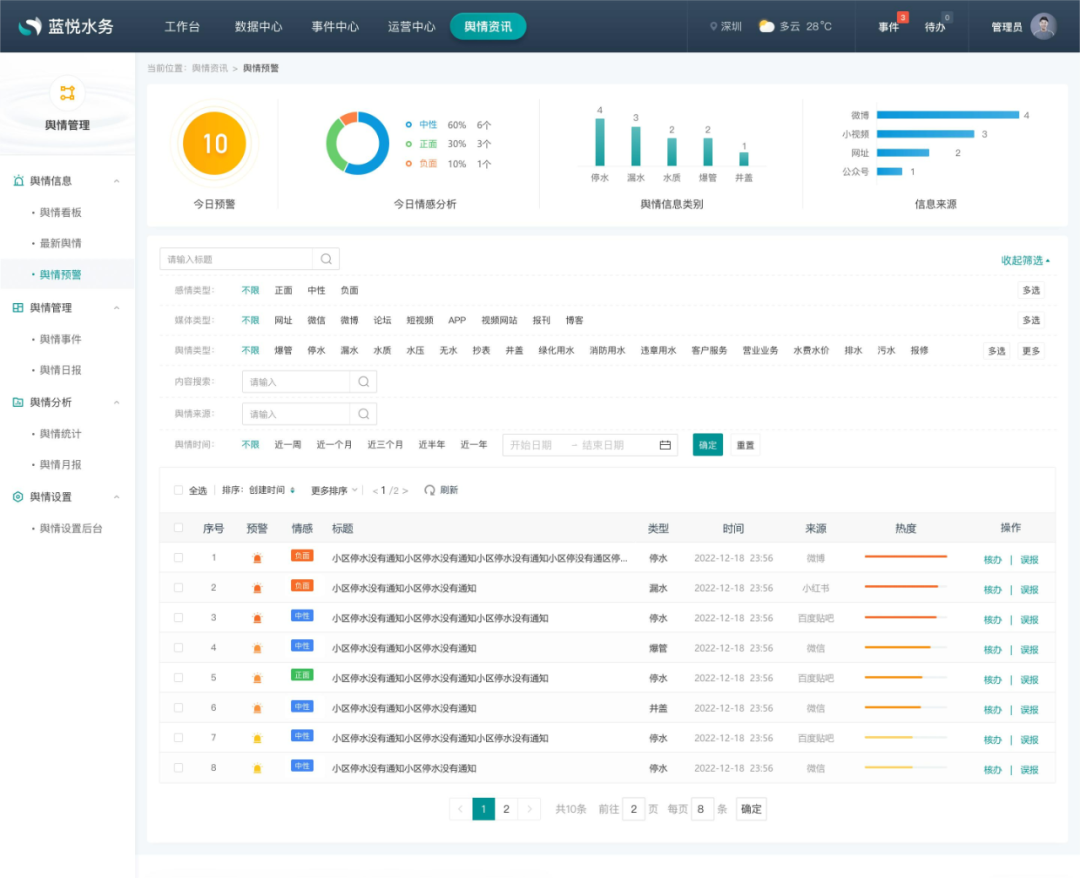Toggle the table header checkbox
The width and height of the screenshot is (1080, 878).
coord(178,527)
